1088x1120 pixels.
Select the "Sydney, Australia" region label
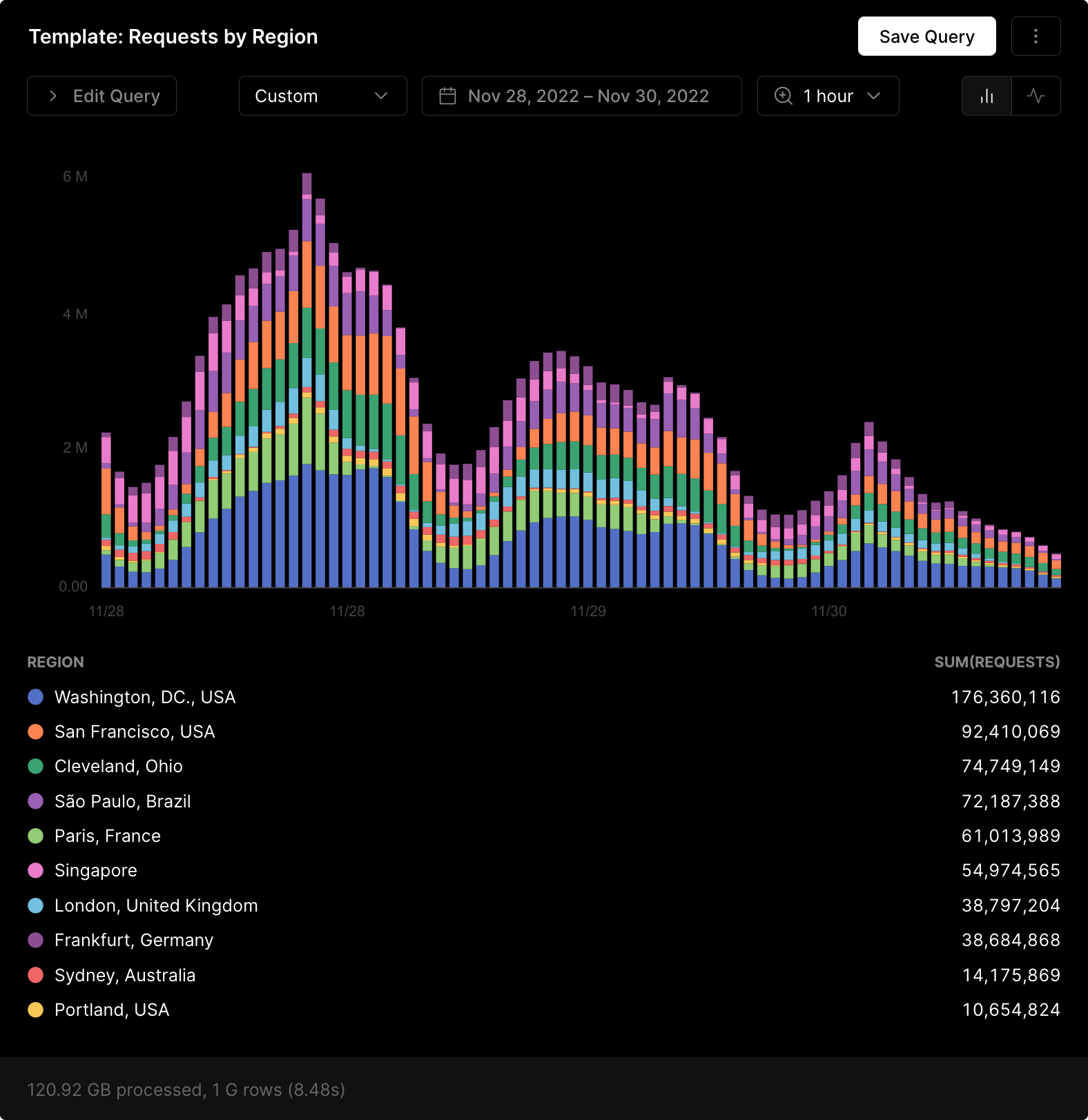tap(125, 975)
